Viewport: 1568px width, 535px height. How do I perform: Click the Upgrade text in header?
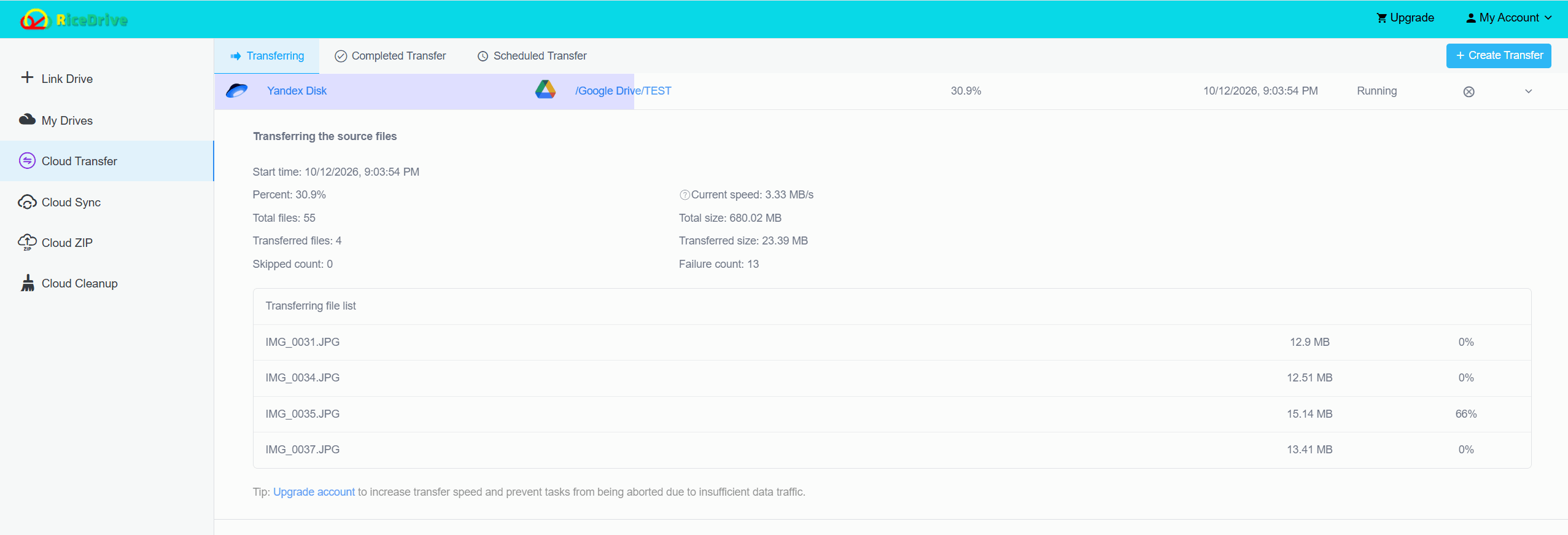click(1412, 18)
